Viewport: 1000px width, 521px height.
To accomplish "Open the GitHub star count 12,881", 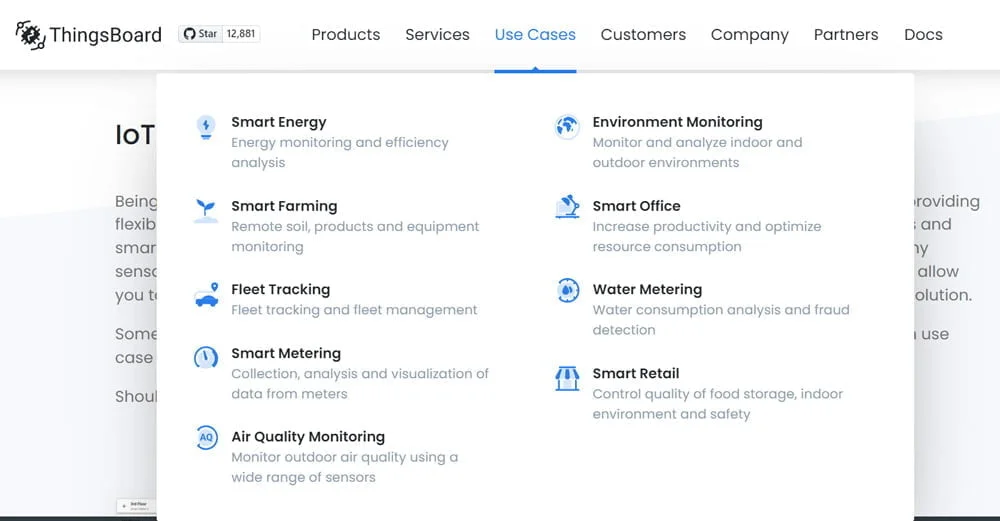I will click(241, 34).
